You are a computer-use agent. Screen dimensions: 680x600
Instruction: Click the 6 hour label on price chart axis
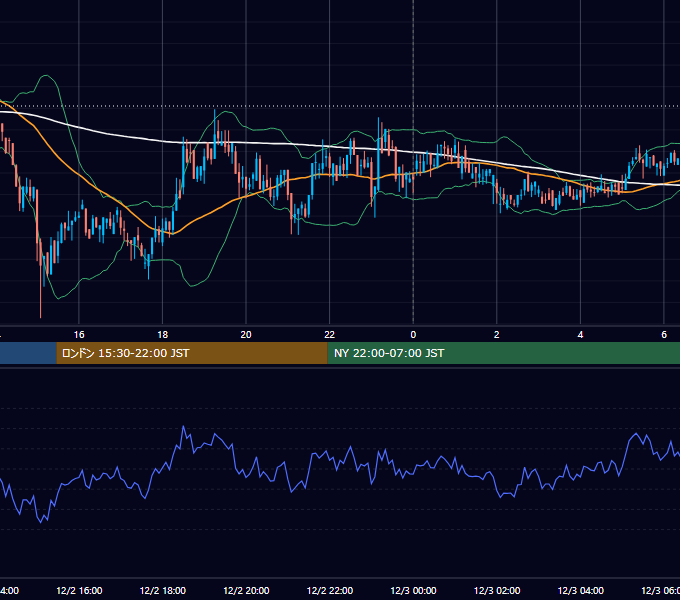tap(664, 335)
